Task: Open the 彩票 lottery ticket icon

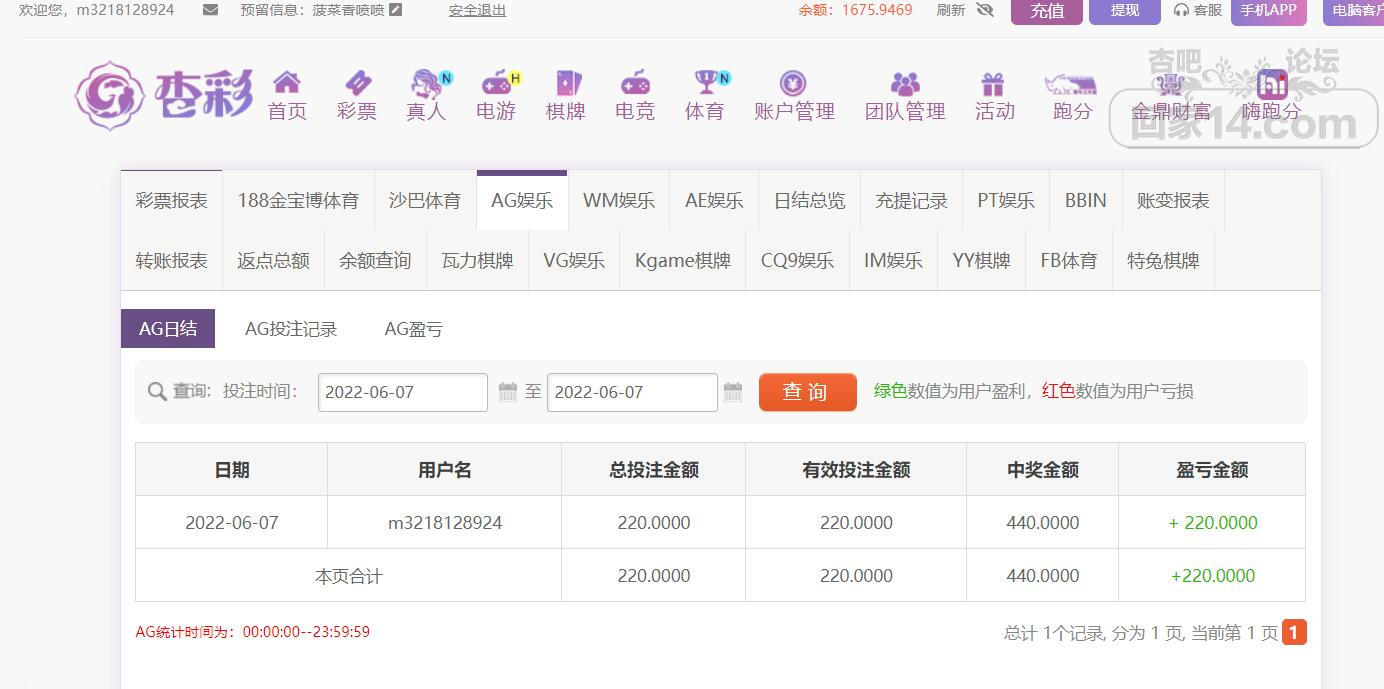Action: pyautogui.click(x=357, y=82)
